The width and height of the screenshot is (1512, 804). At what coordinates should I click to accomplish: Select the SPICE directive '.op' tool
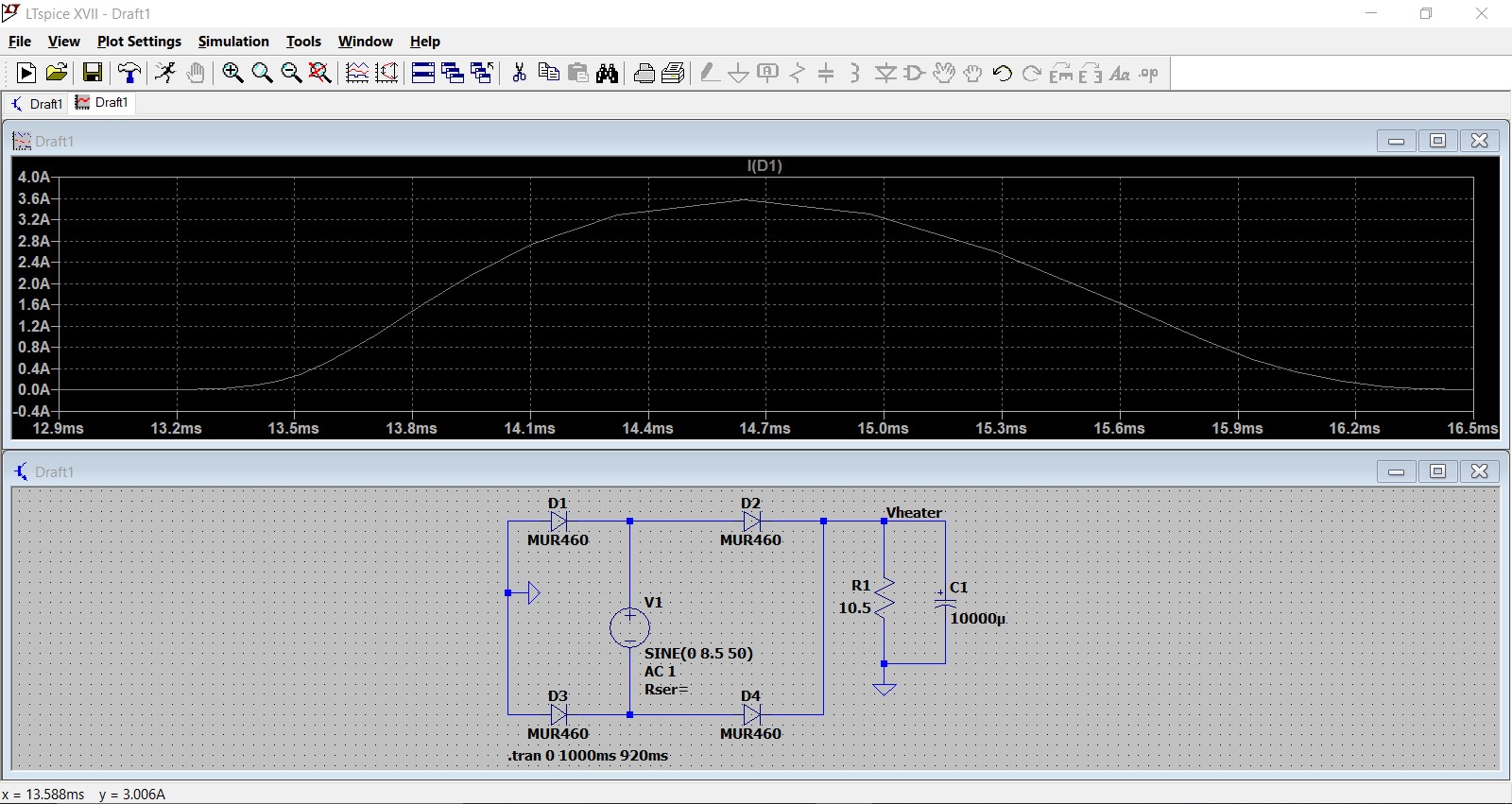click(1149, 73)
